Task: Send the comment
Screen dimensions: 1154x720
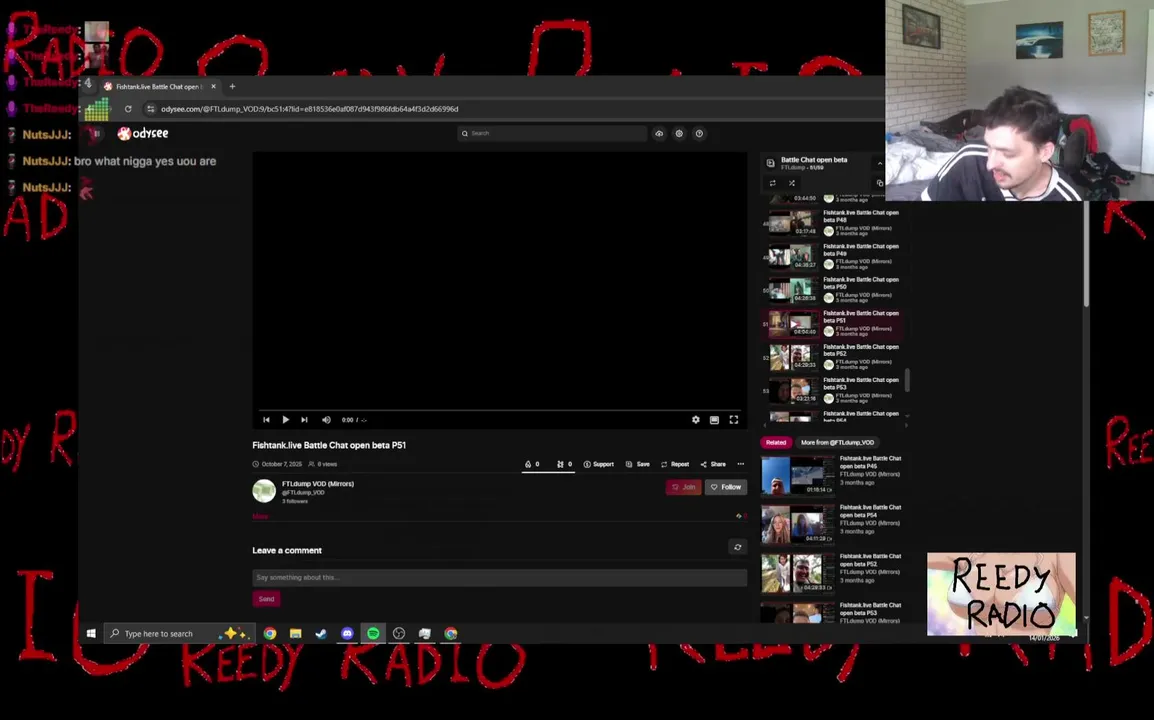Action: point(266,599)
